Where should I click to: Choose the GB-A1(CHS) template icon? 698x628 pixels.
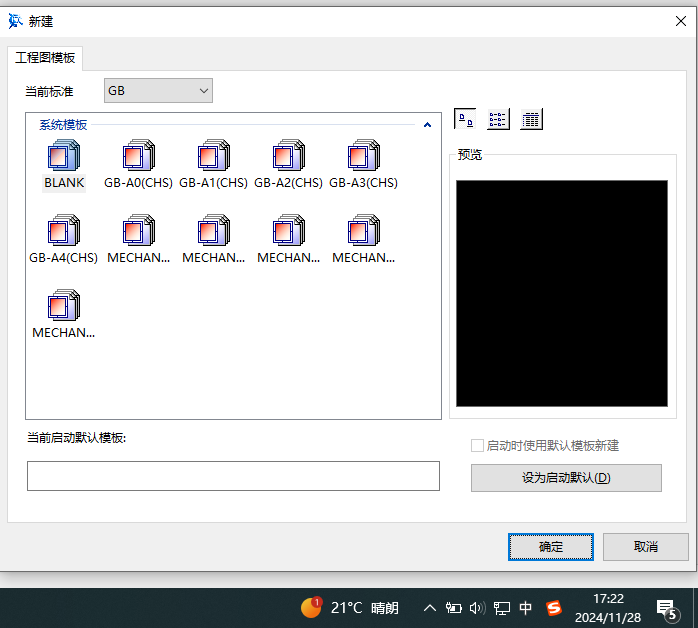(214, 155)
